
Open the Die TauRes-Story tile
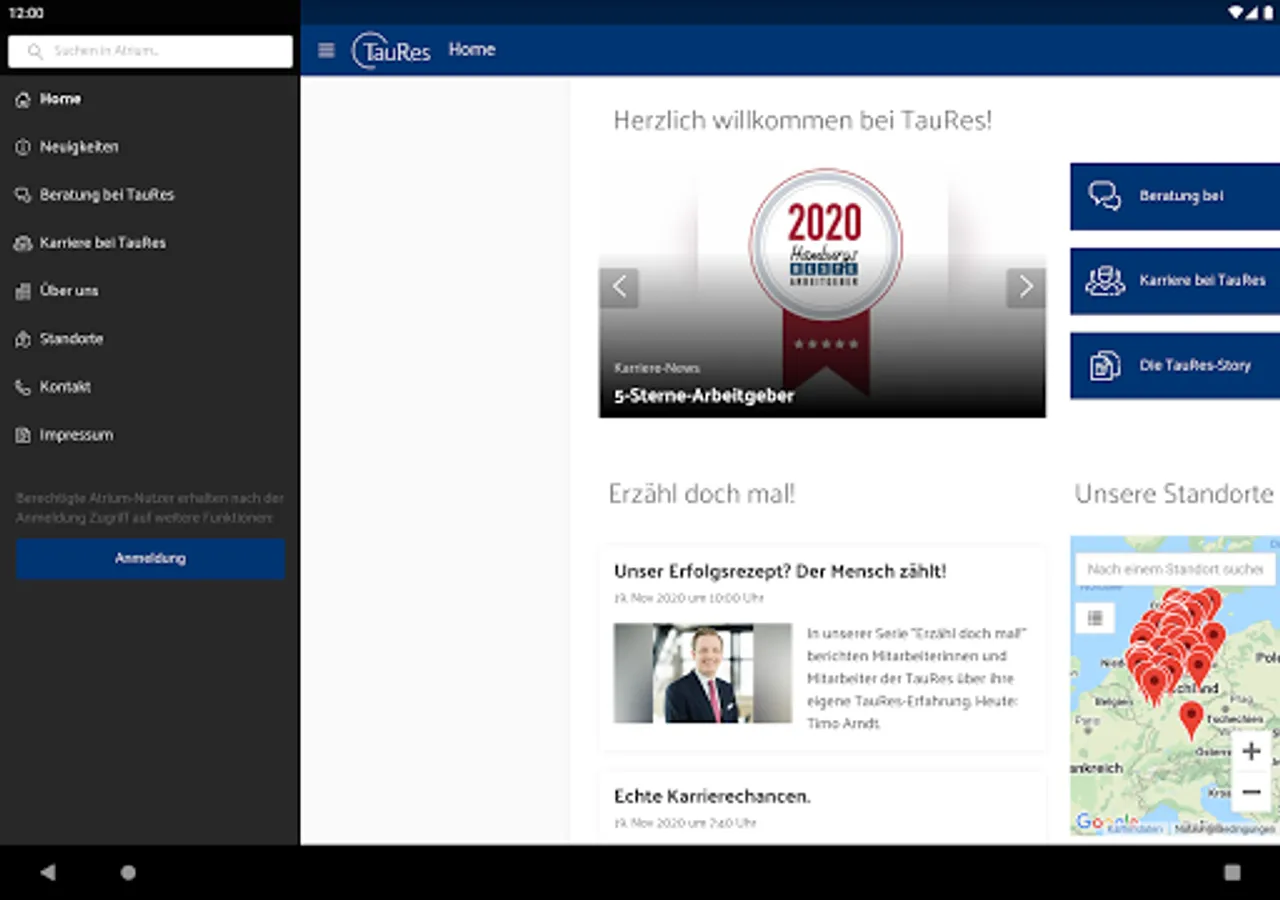click(x=1175, y=366)
